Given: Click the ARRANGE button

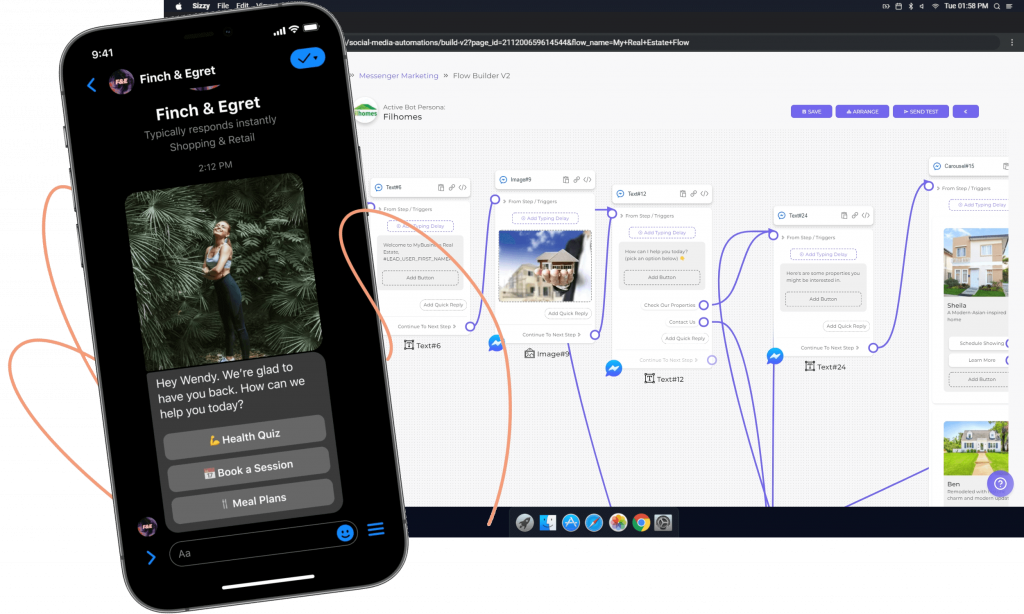Looking at the screenshot, I should (862, 112).
